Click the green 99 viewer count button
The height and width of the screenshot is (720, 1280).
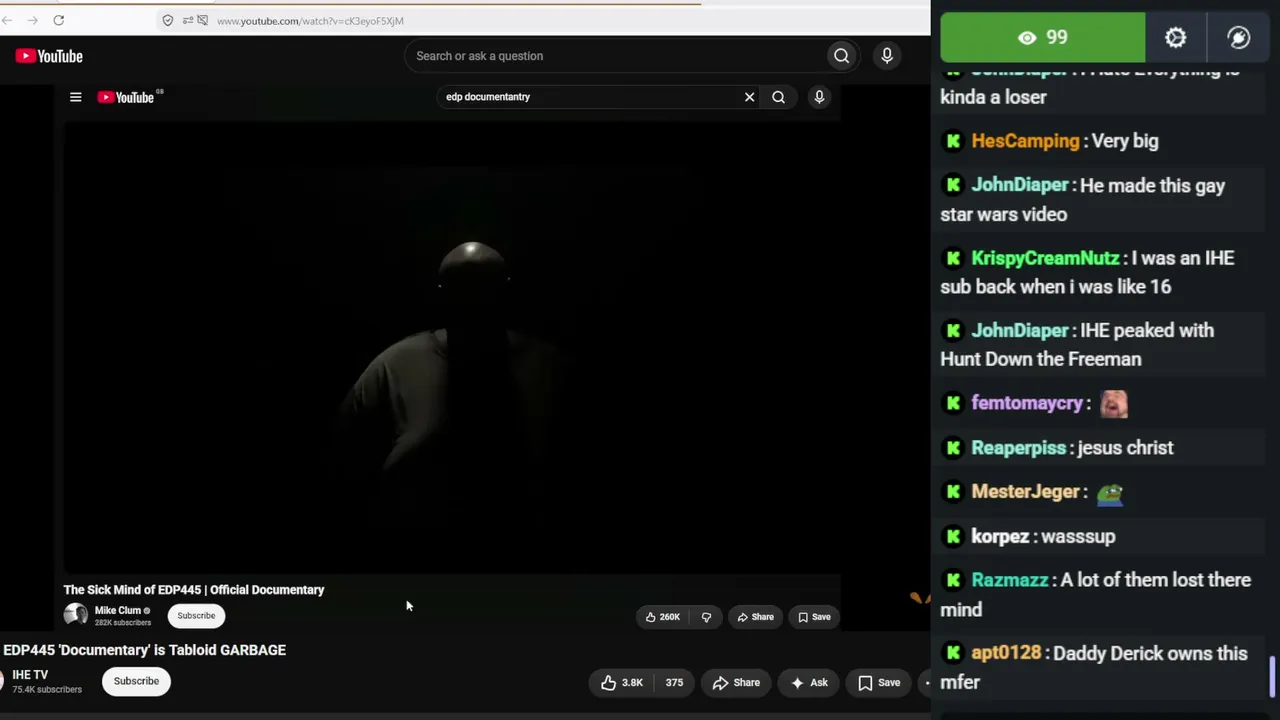(x=1043, y=38)
